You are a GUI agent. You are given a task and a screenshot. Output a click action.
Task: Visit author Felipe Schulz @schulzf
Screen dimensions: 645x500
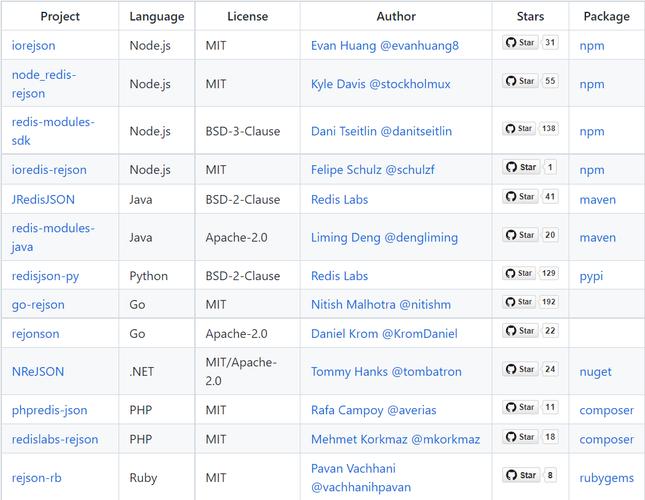point(373,170)
